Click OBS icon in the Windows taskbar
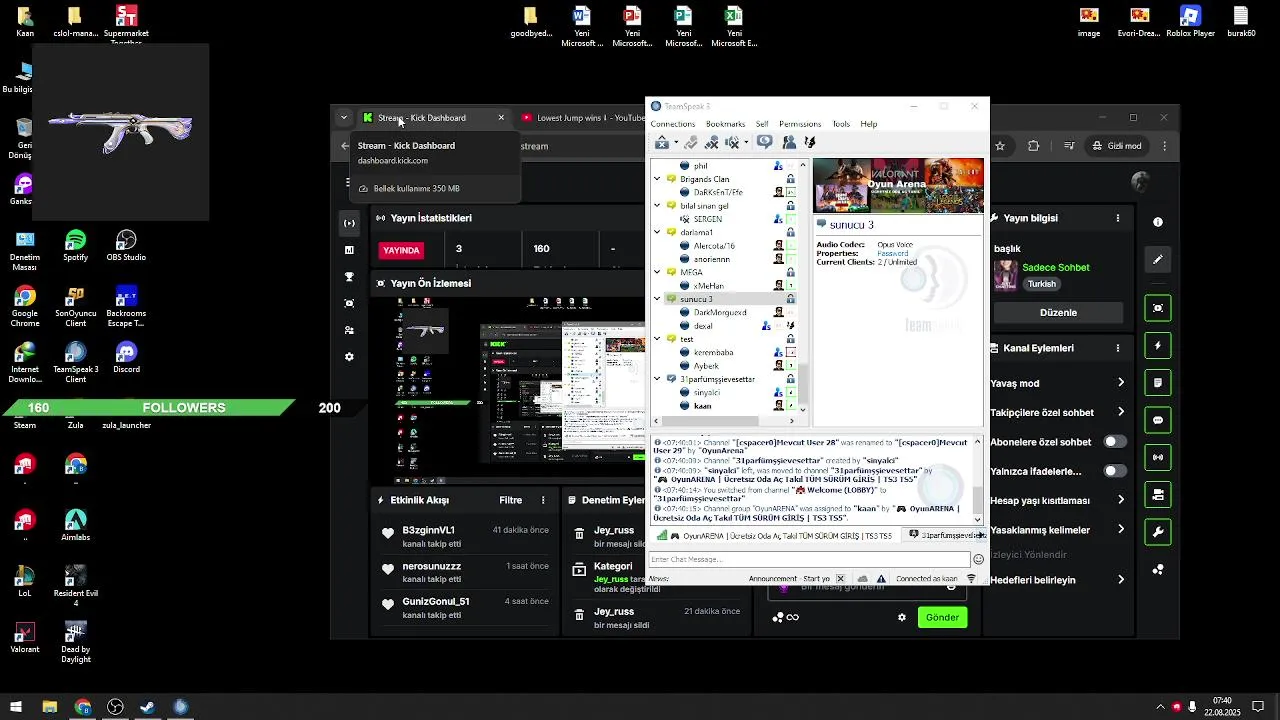The width and height of the screenshot is (1280, 720). (x=115, y=707)
